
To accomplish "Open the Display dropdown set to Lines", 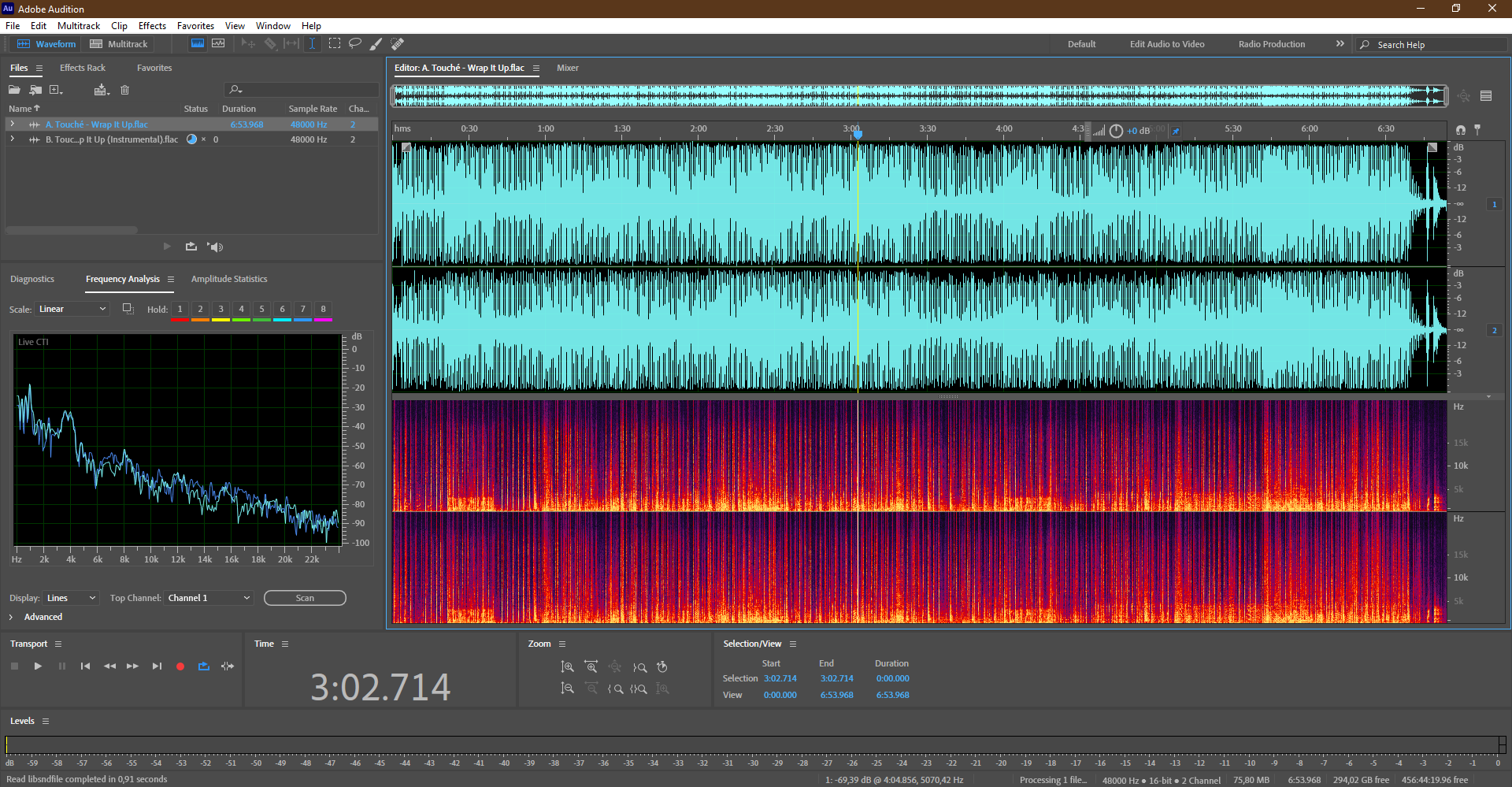I will [71, 598].
